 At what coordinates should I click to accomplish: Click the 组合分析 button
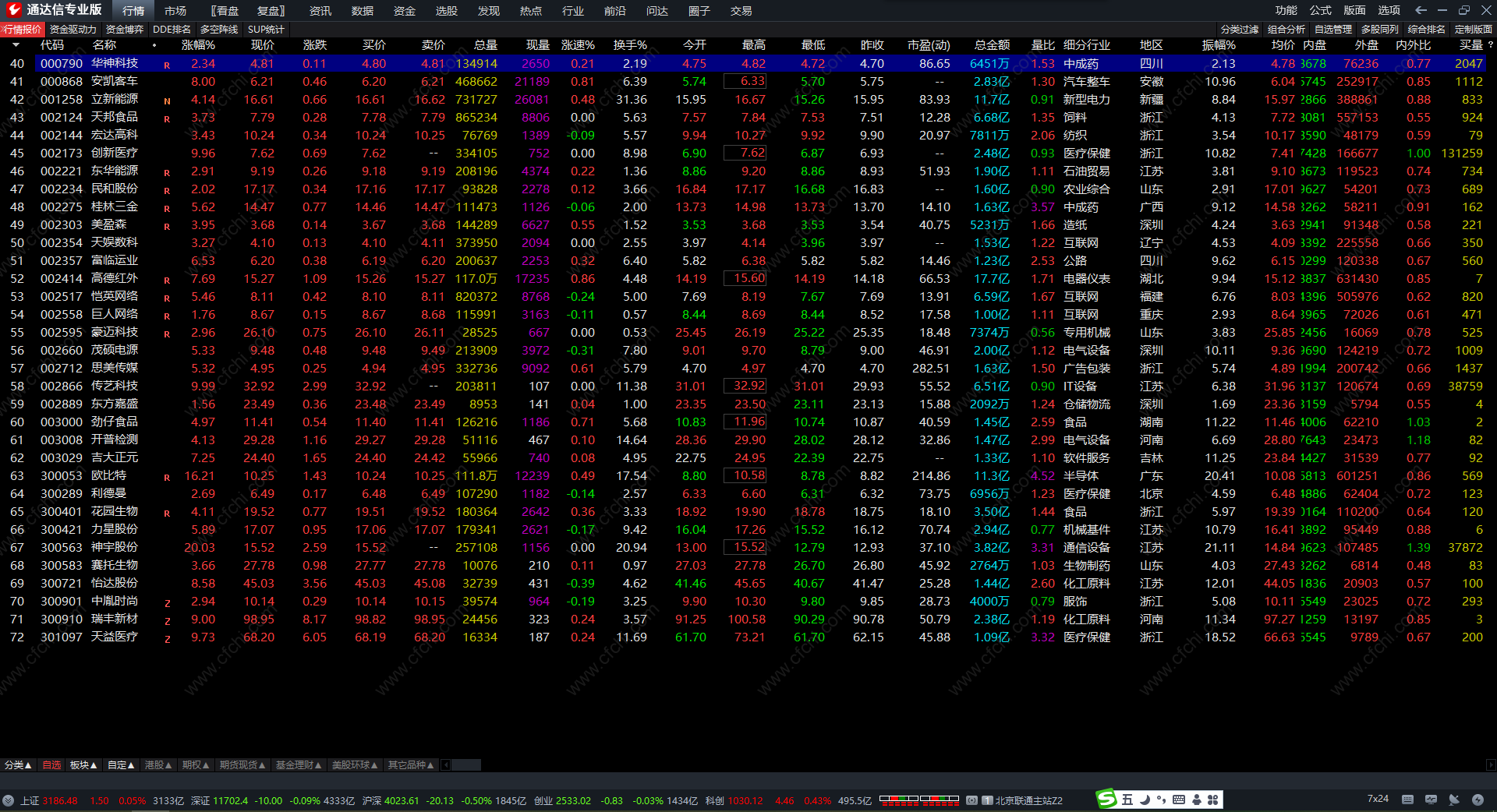tap(1286, 30)
